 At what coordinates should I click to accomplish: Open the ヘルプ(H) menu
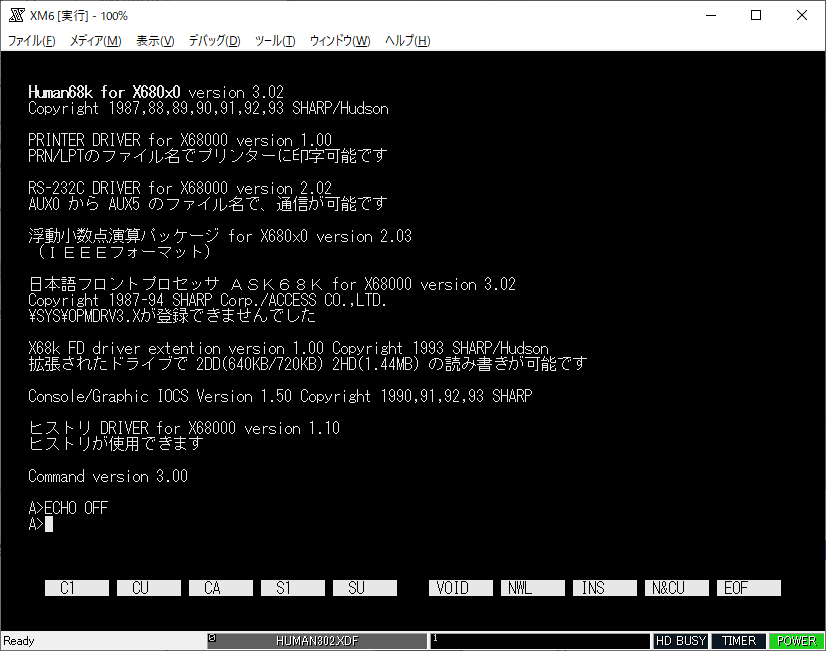coord(407,41)
